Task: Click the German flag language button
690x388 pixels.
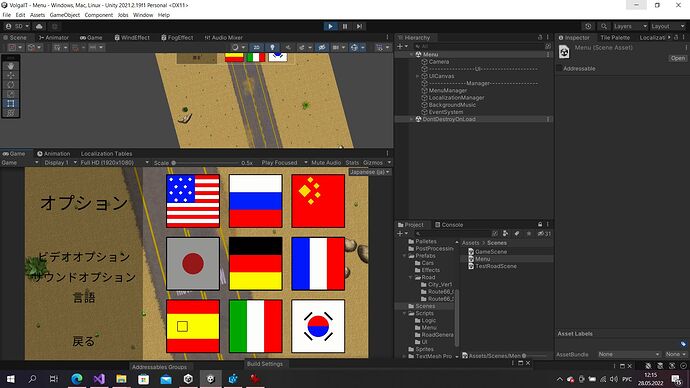Action: click(x=255, y=264)
